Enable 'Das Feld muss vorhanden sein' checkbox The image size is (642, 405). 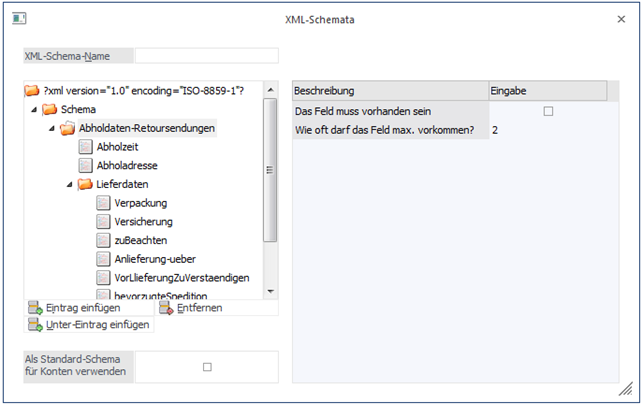548,111
